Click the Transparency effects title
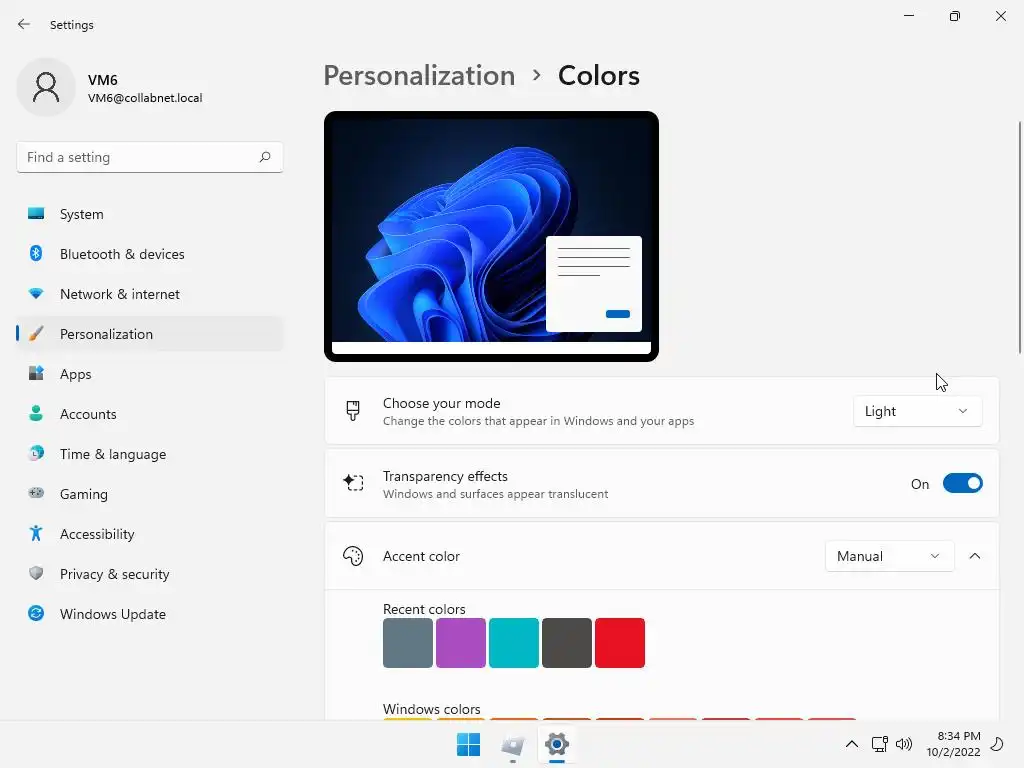 coord(445,476)
